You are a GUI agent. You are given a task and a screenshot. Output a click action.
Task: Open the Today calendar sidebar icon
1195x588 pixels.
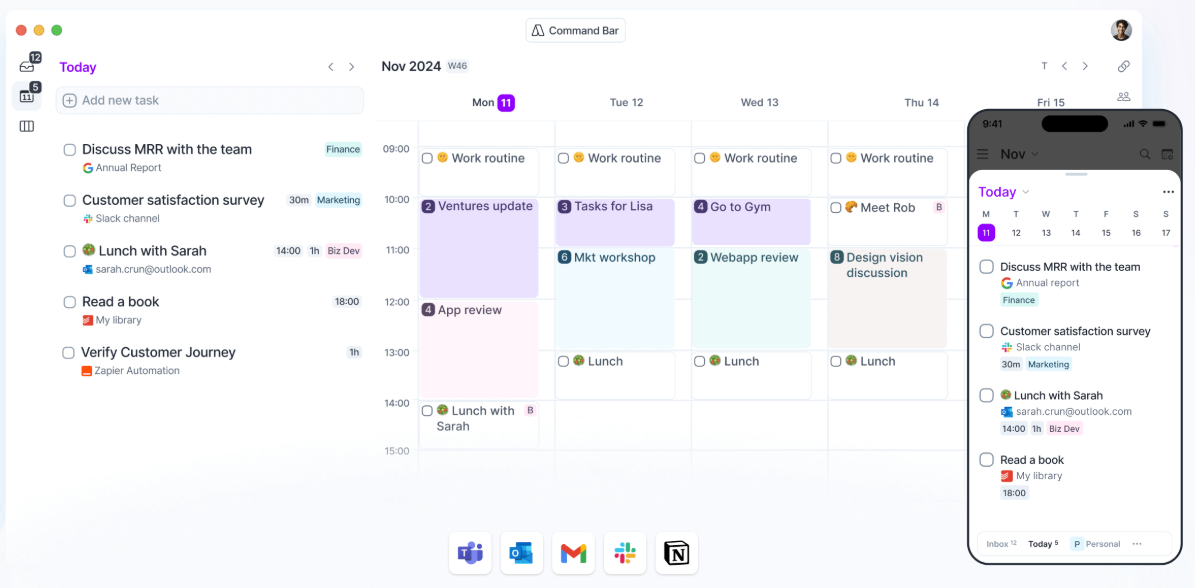27,96
